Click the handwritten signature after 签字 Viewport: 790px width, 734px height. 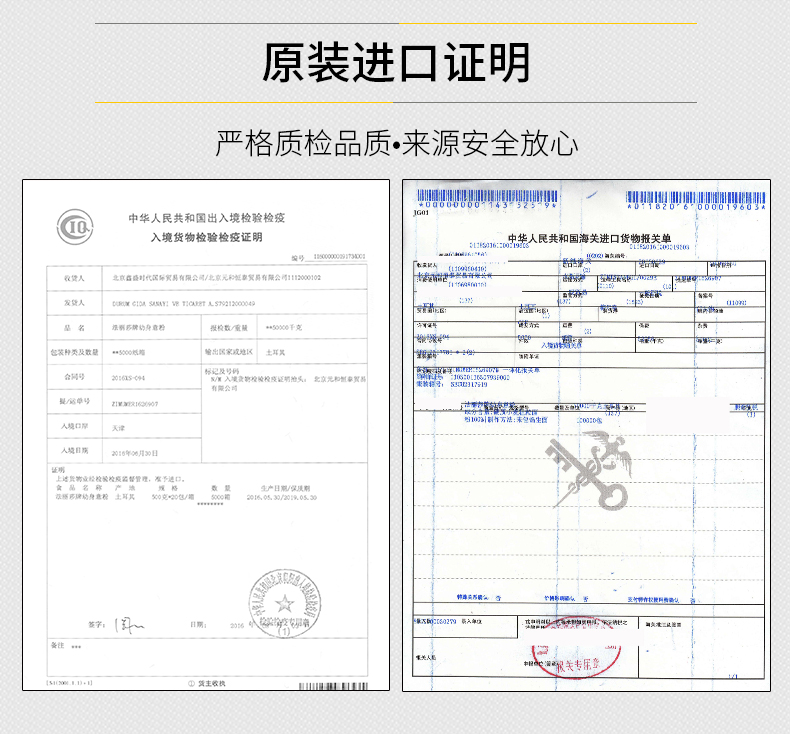pyautogui.click(x=129, y=625)
